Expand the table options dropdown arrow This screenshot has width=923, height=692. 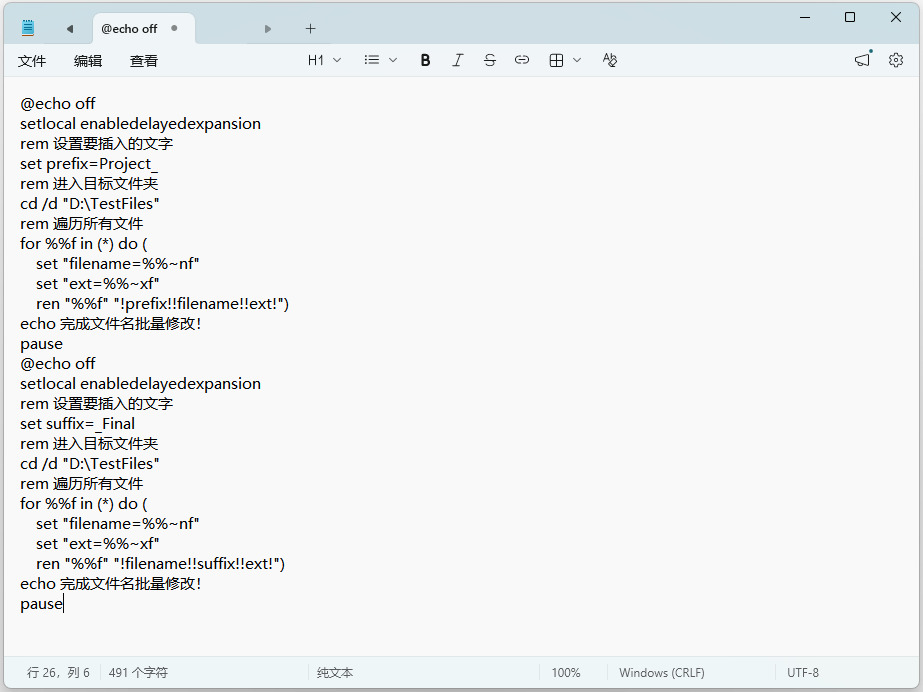tap(577, 60)
